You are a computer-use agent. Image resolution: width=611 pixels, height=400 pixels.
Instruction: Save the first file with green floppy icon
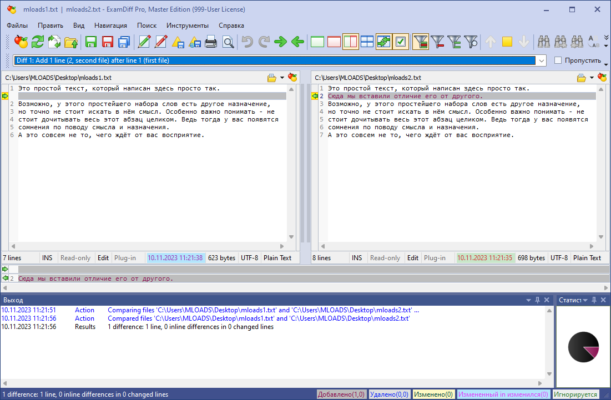(x=91, y=42)
